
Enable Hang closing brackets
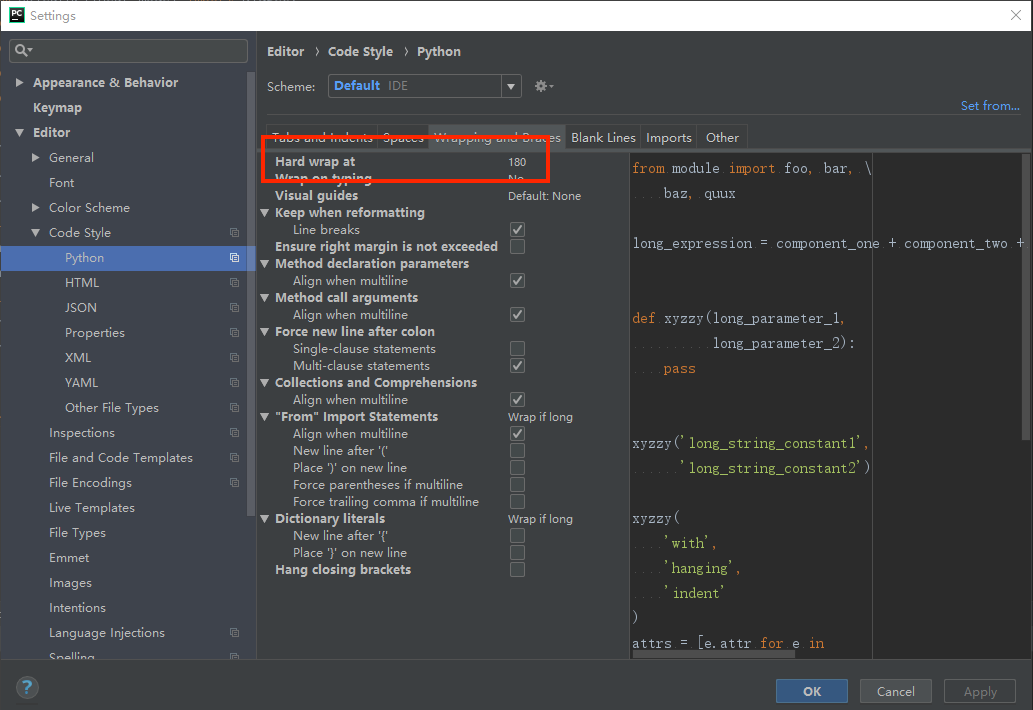[517, 569]
